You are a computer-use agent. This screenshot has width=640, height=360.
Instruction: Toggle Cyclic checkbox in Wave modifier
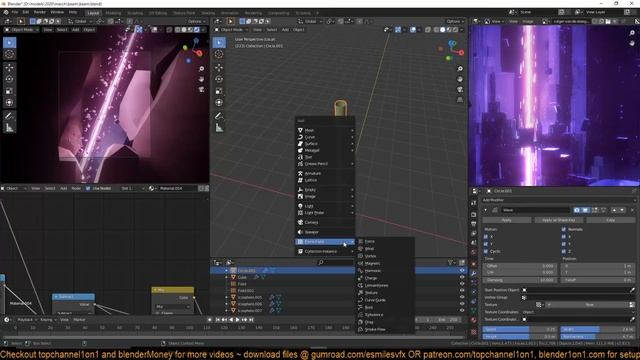486,251
